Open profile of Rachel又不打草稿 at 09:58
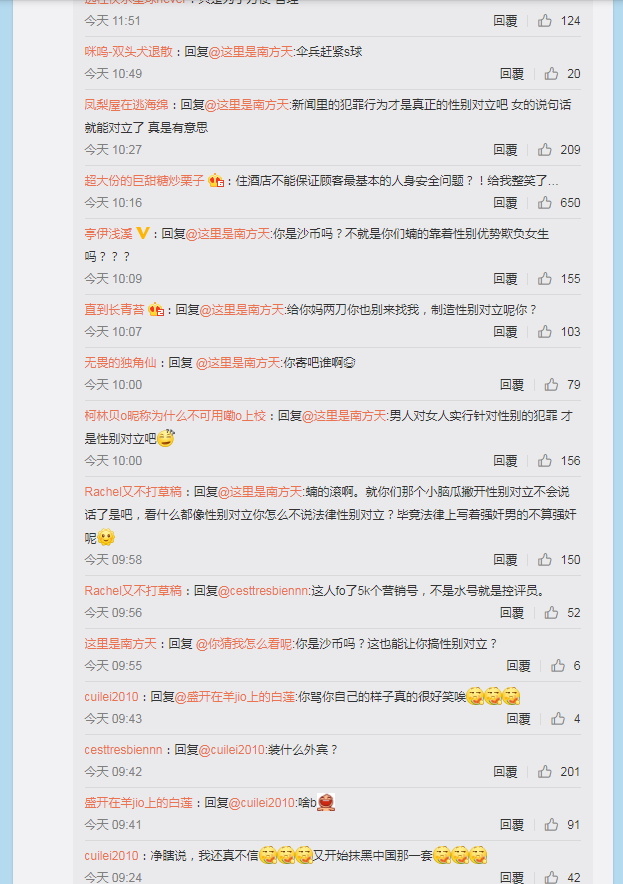 (x=133, y=492)
